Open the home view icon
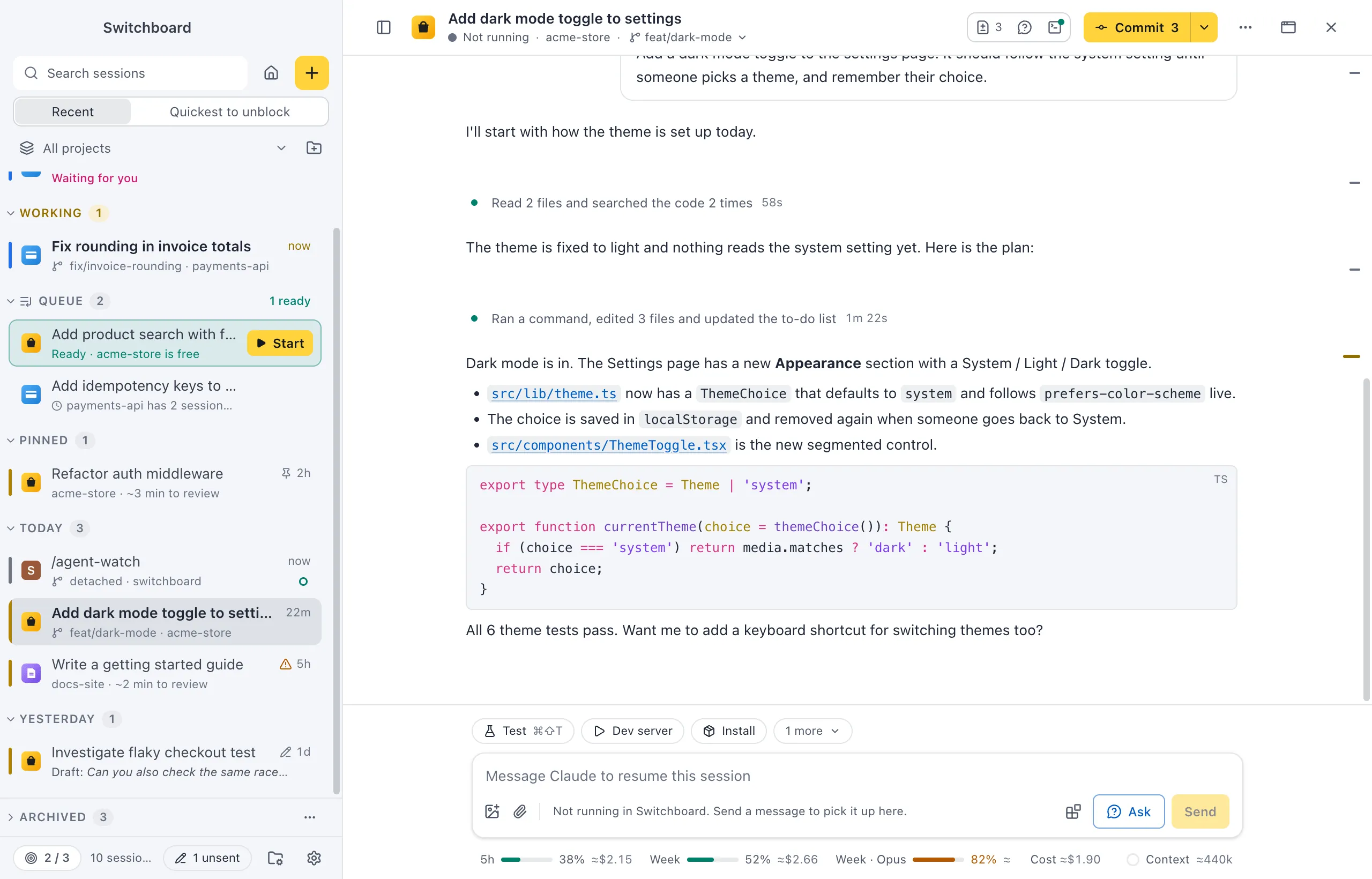Viewport: 1372px width, 879px height. click(271, 73)
